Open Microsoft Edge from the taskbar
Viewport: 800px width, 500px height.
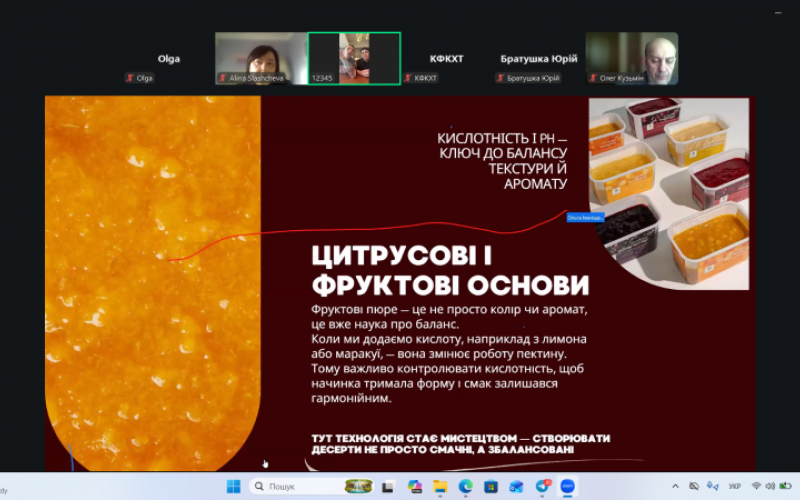[x=465, y=486]
